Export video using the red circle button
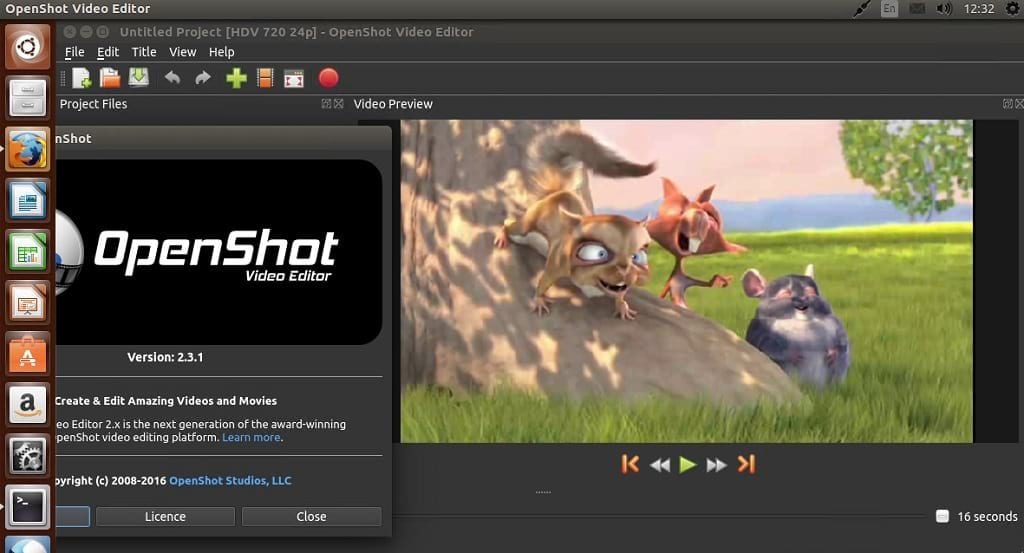This screenshot has width=1024, height=553. point(328,78)
